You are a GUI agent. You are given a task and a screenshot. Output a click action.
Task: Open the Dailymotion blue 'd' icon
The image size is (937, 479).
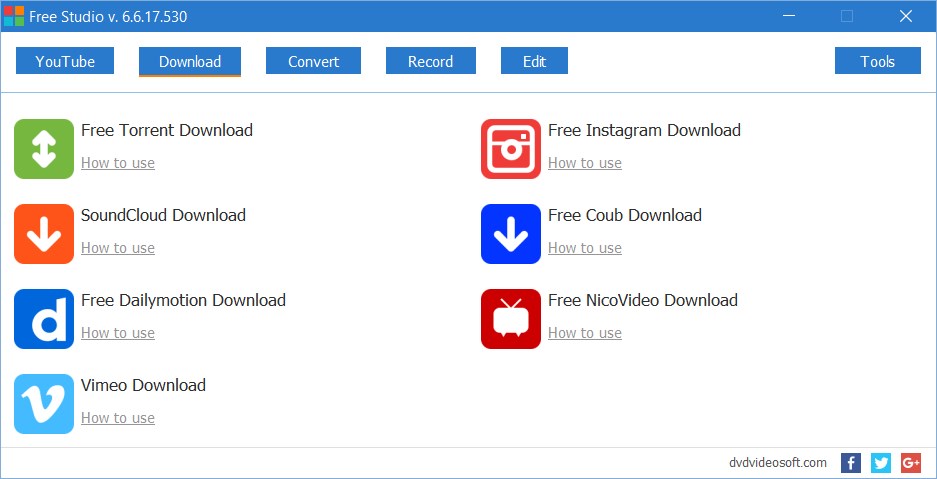(44, 319)
